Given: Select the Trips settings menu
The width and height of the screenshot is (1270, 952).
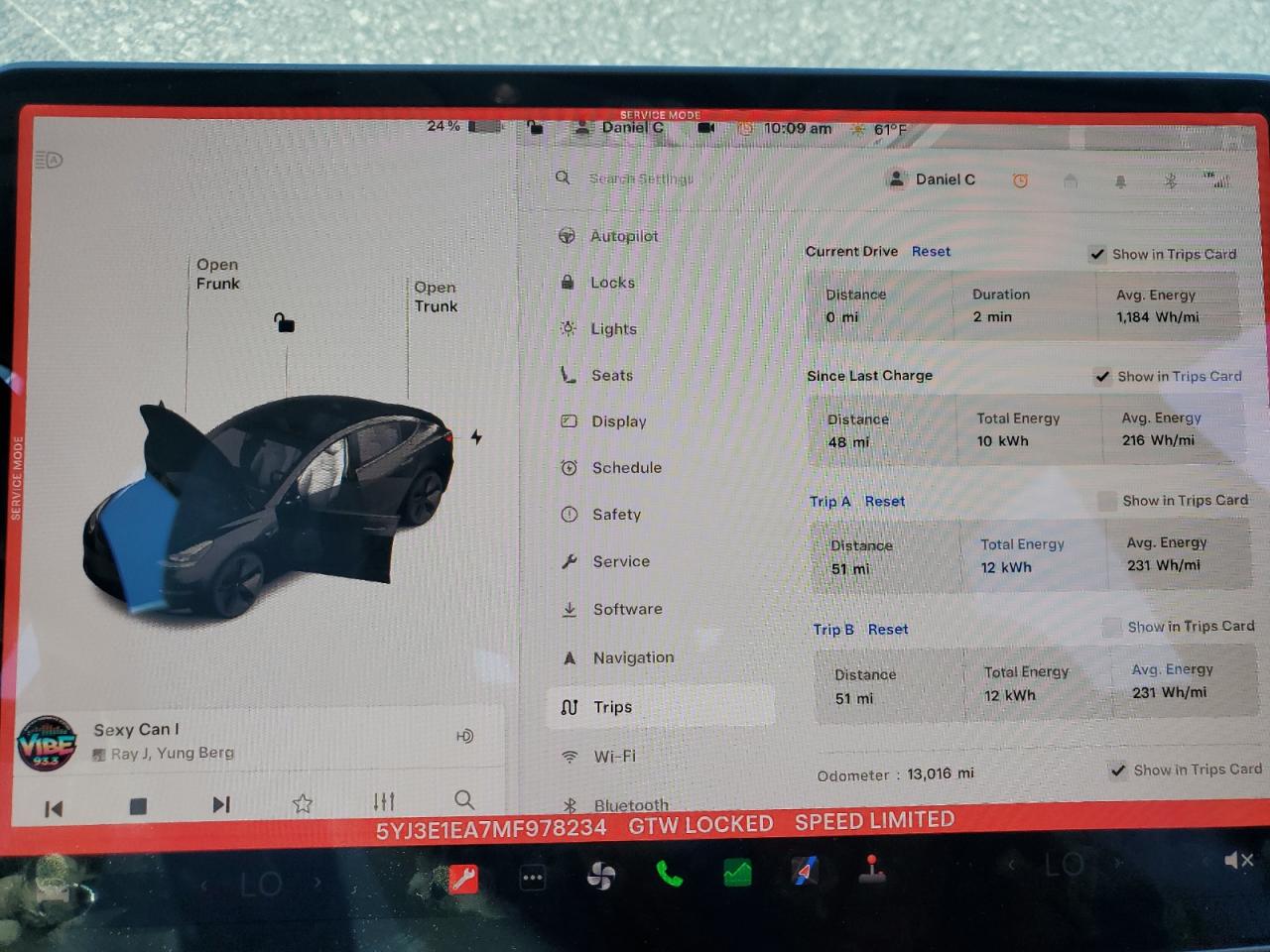Looking at the screenshot, I should [660, 707].
